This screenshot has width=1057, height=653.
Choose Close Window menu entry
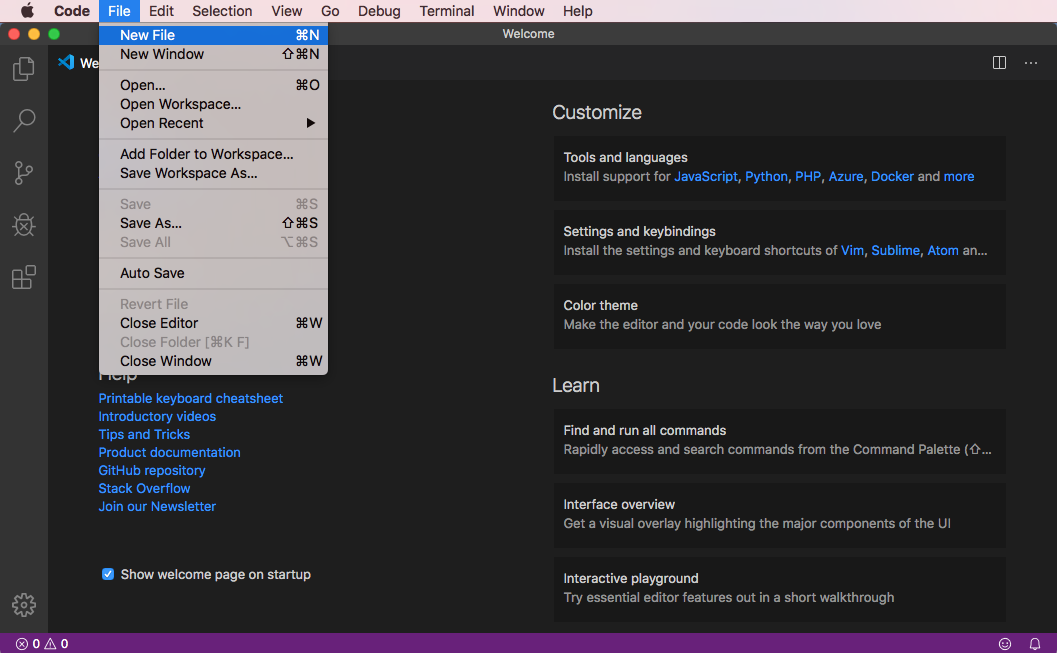pos(213,361)
